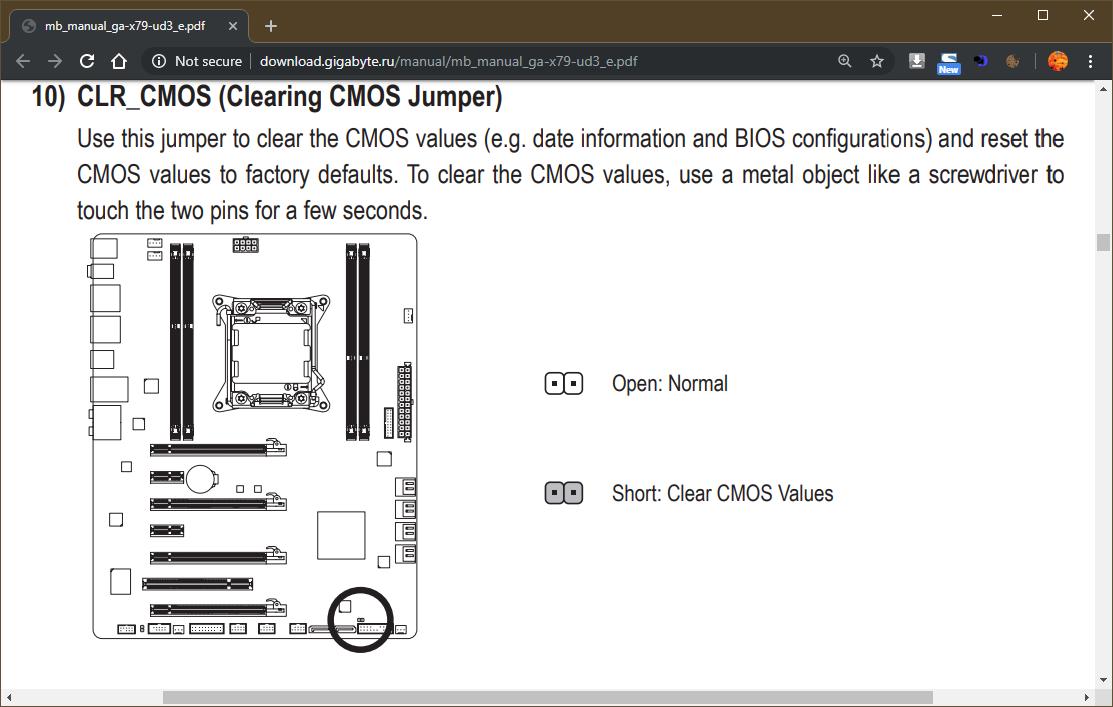Select the mb_manual_ga-x79-ud3_e.pdf tab
The height and width of the screenshot is (707, 1113).
pyautogui.click(x=128, y=26)
